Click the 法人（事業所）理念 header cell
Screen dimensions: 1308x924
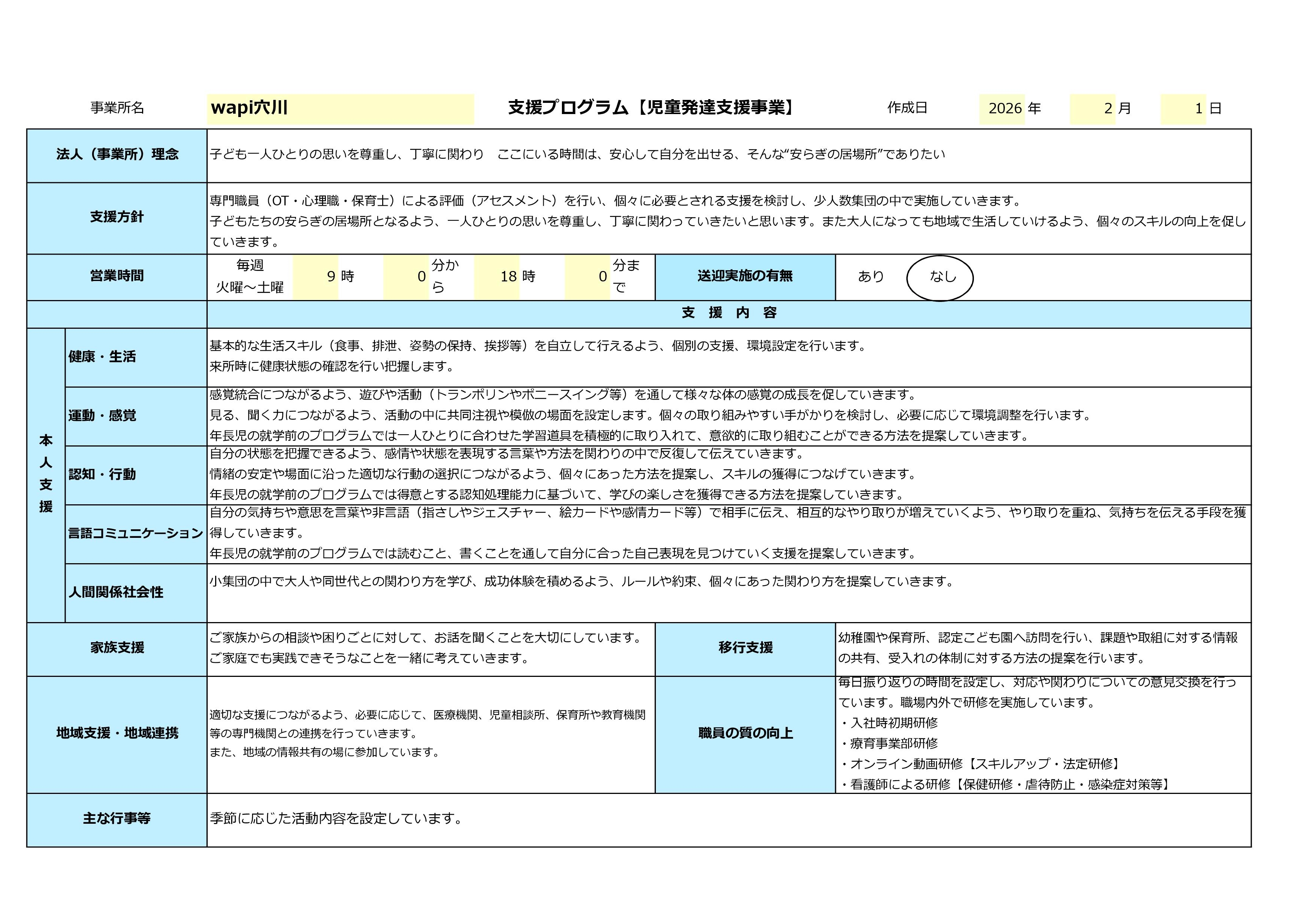click(x=117, y=155)
